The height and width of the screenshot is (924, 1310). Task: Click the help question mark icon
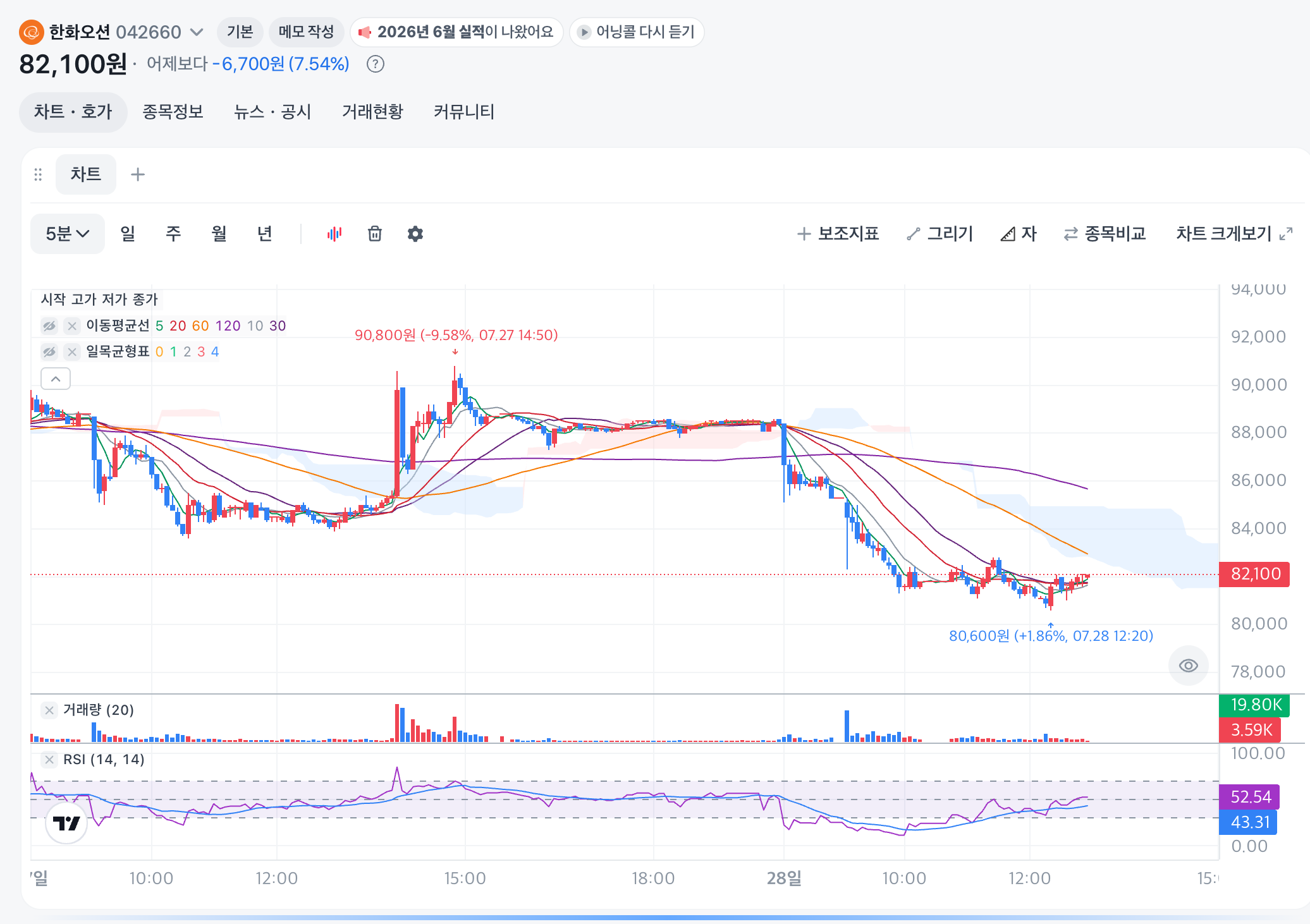coord(376,64)
